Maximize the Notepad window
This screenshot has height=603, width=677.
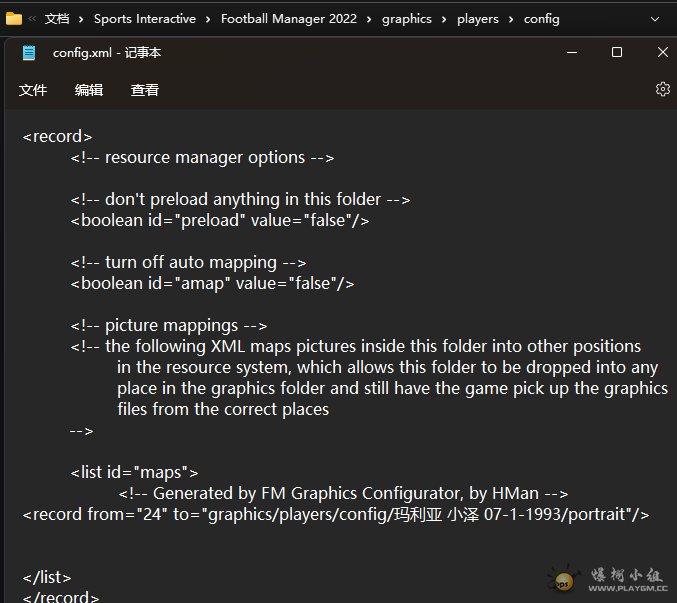(617, 52)
